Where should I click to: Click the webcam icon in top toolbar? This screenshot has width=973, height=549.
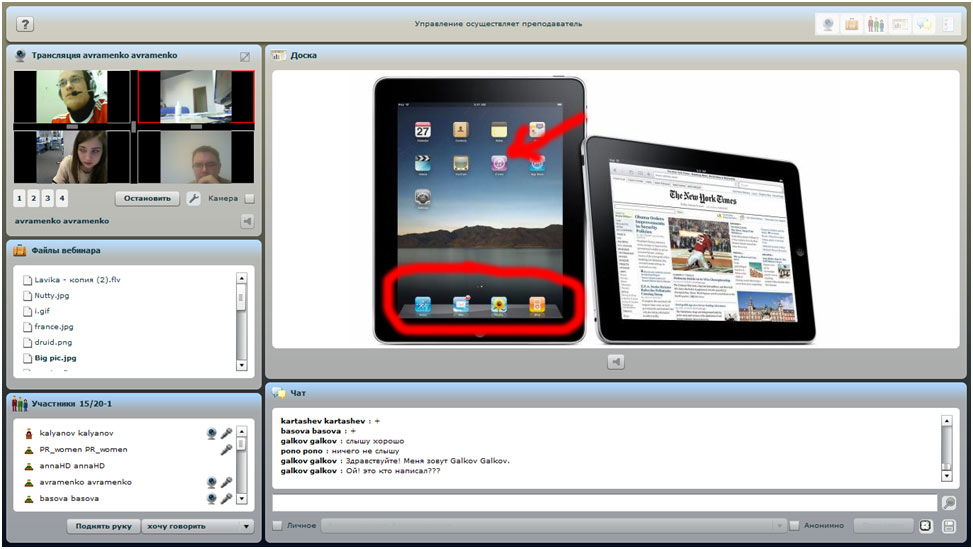tap(828, 24)
